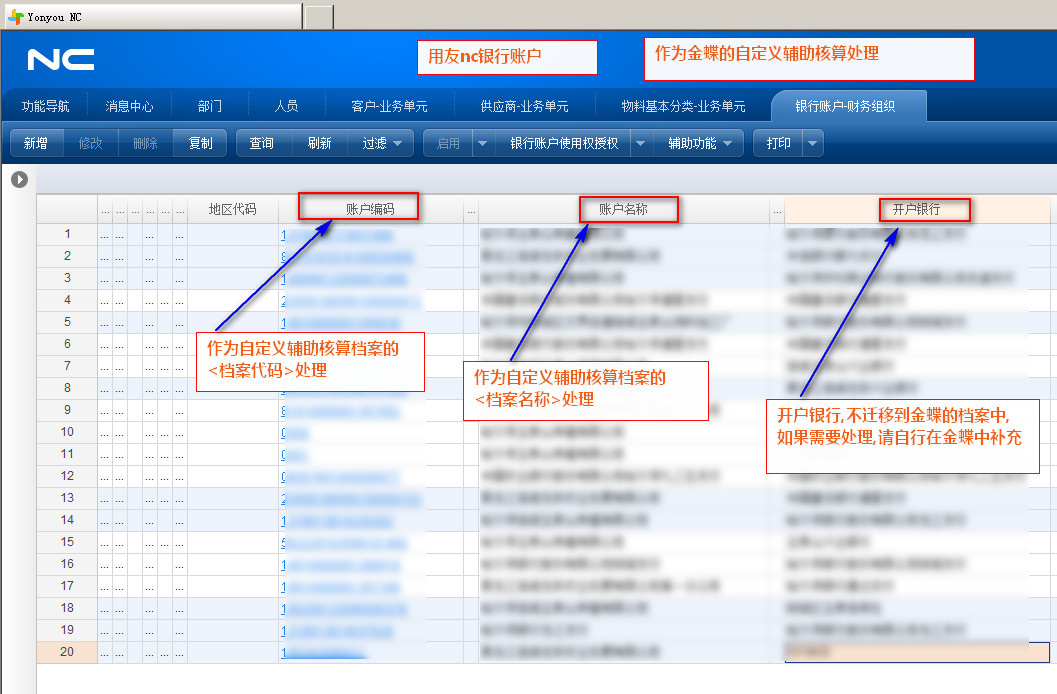Click the 新增 button
Viewport: 1057px width, 694px height.
coord(36,144)
